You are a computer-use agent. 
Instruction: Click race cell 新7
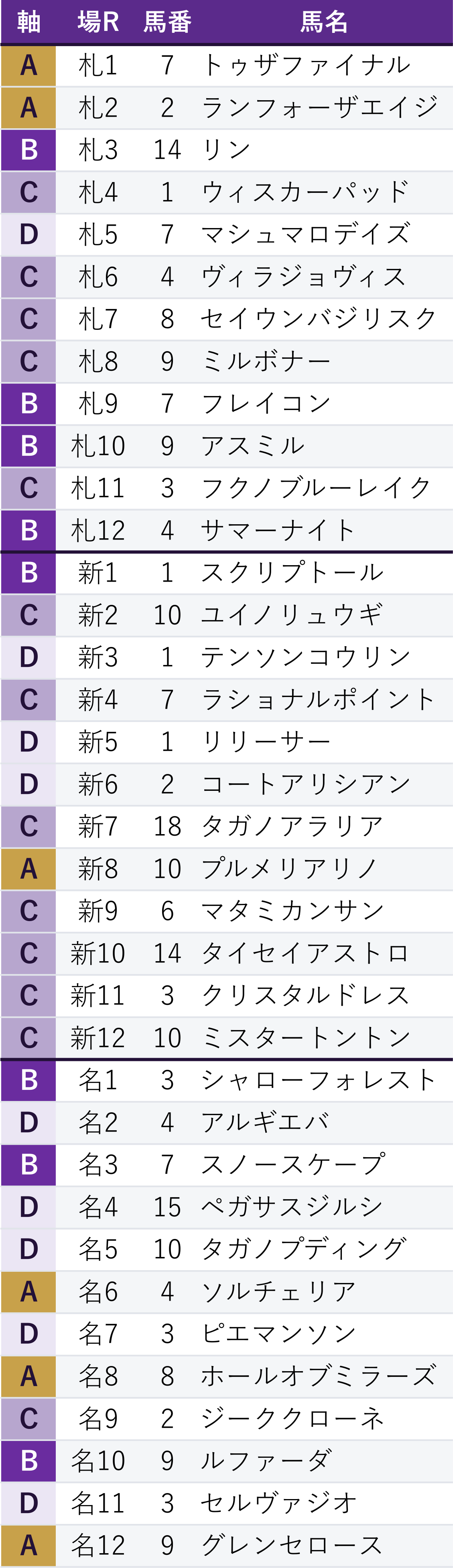(x=98, y=826)
